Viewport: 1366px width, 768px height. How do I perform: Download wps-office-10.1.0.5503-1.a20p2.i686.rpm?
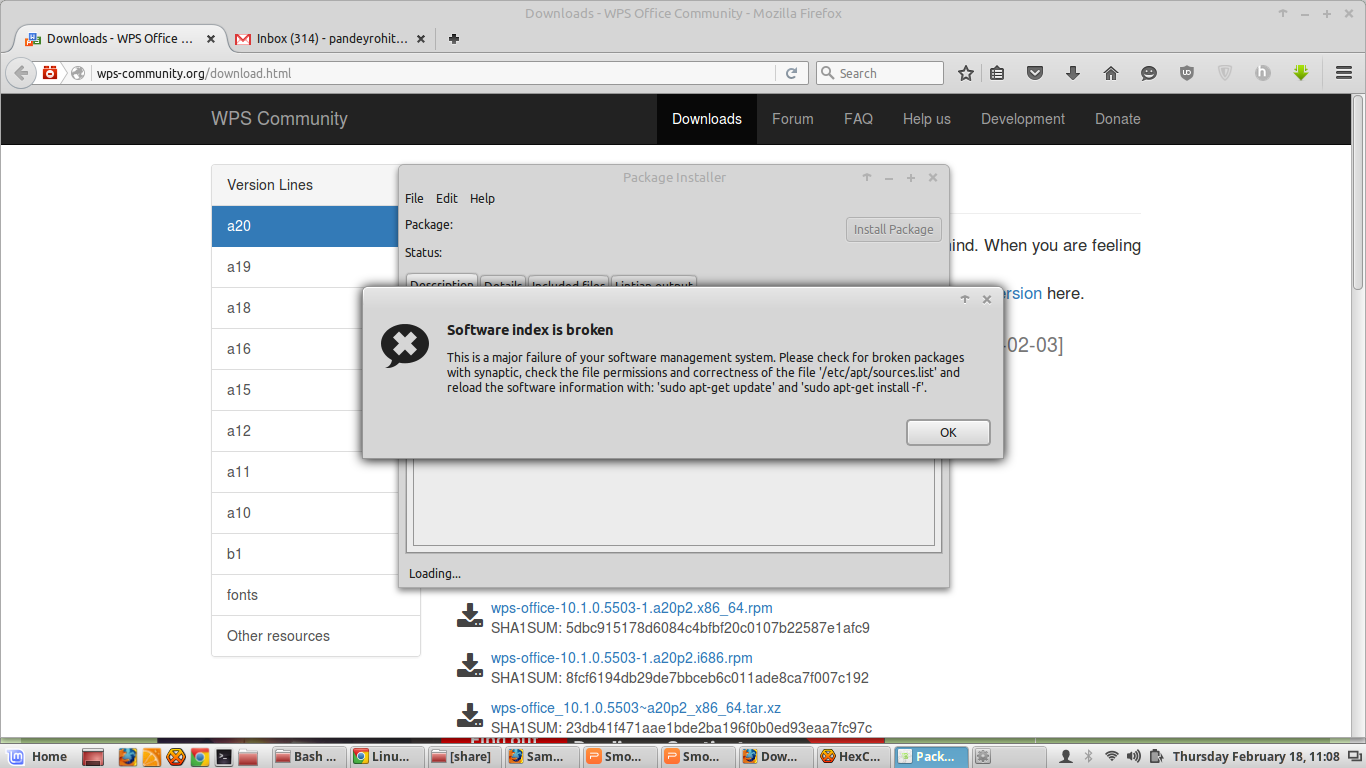click(x=621, y=658)
